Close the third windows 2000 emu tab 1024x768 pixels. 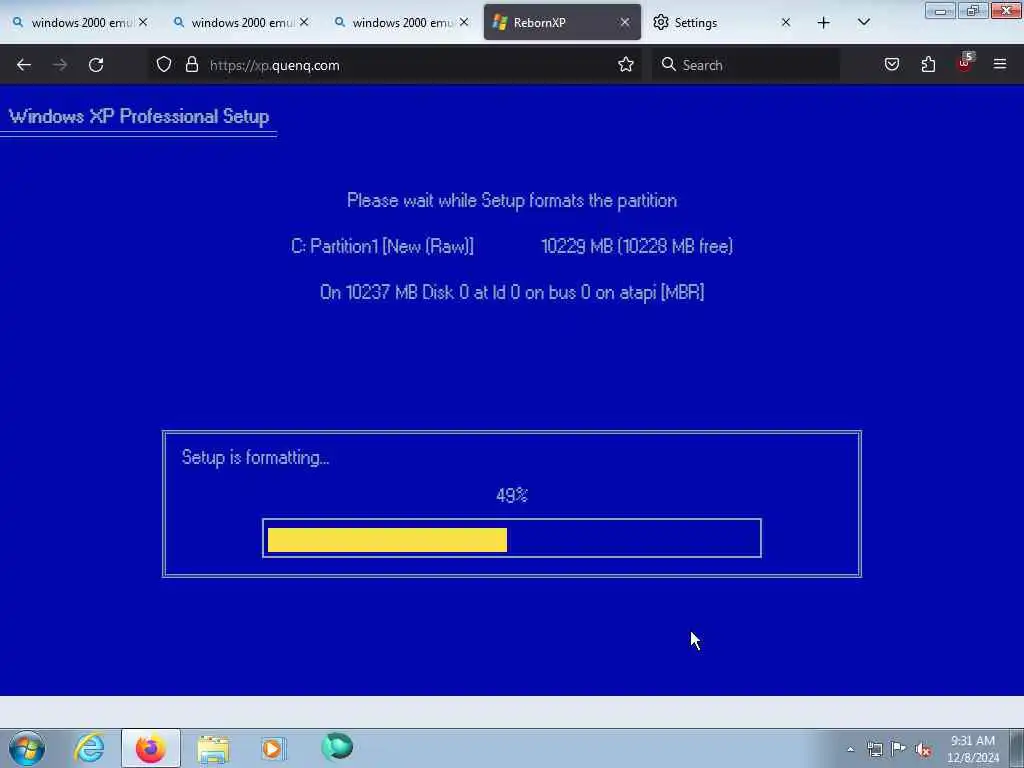pos(464,22)
